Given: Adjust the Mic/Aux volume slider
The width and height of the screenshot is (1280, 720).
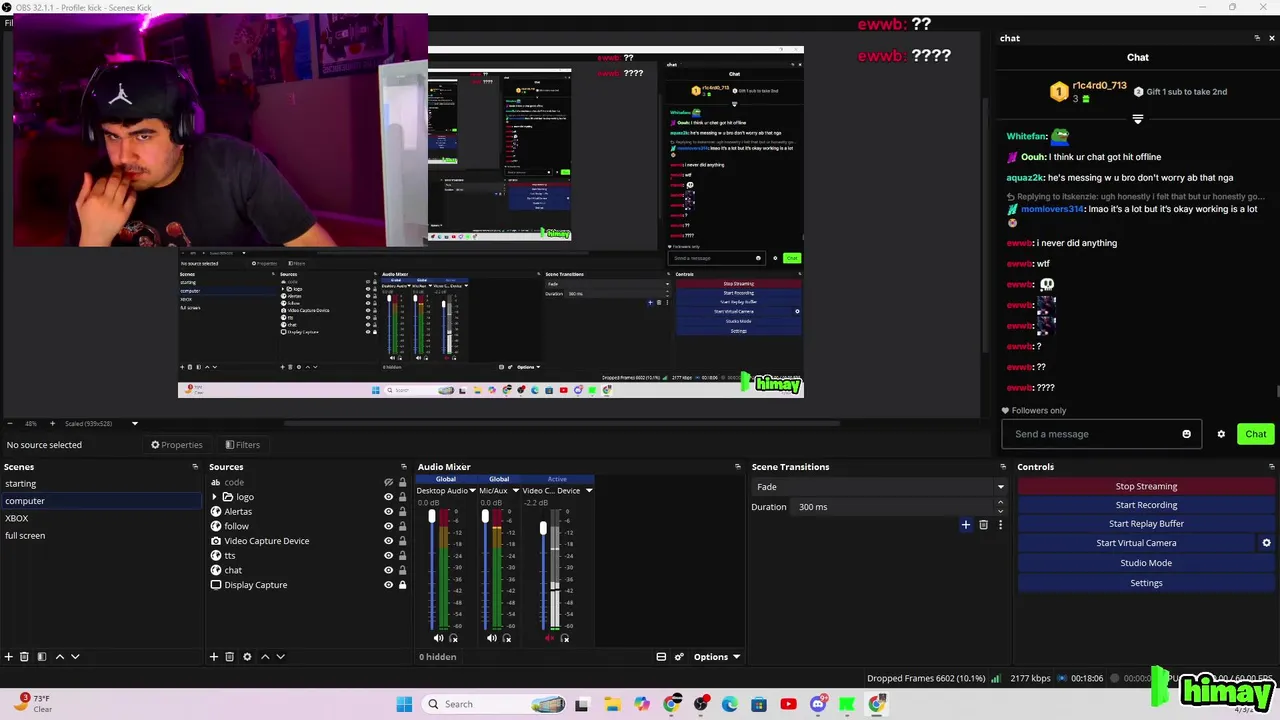Looking at the screenshot, I should [485, 517].
